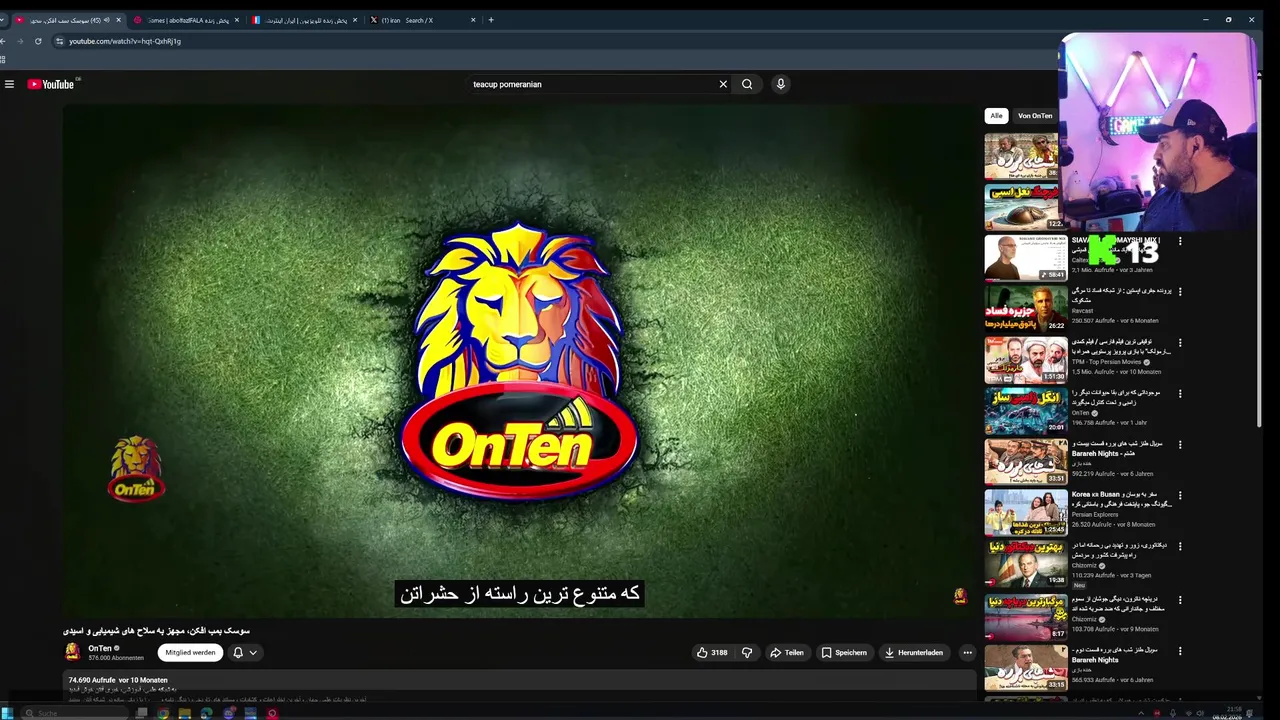The height and width of the screenshot is (720, 1280).
Task: Open the Persian Explorers channel name
Action: click(x=1097, y=515)
